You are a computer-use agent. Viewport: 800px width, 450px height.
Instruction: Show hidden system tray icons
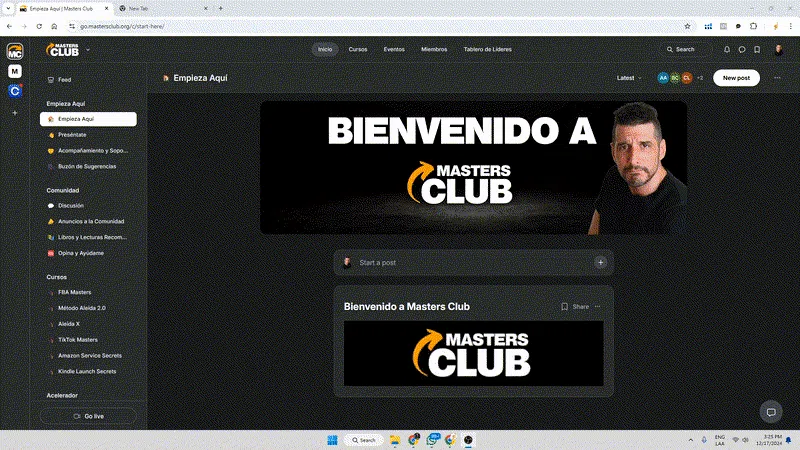690,440
